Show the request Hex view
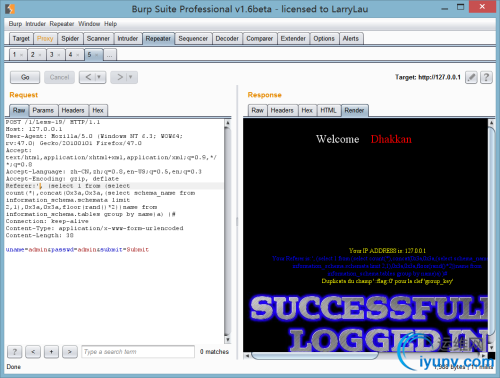 pyautogui.click(x=98, y=110)
